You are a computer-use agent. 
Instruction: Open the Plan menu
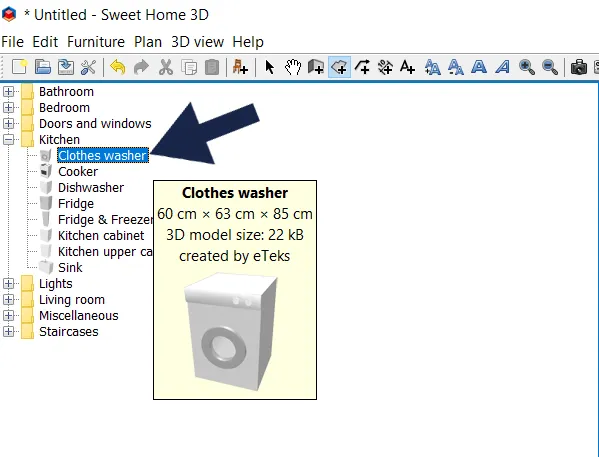click(148, 42)
